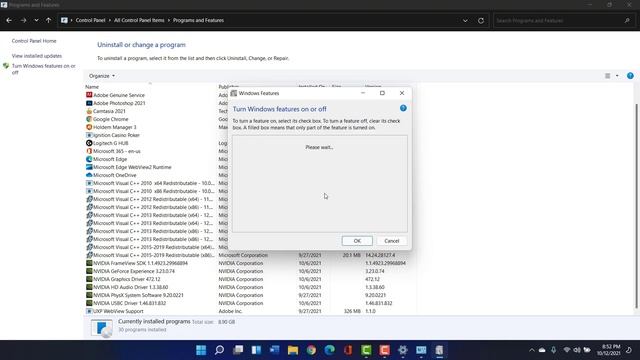Open Microsoft Edge from taskbar

click(329, 350)
